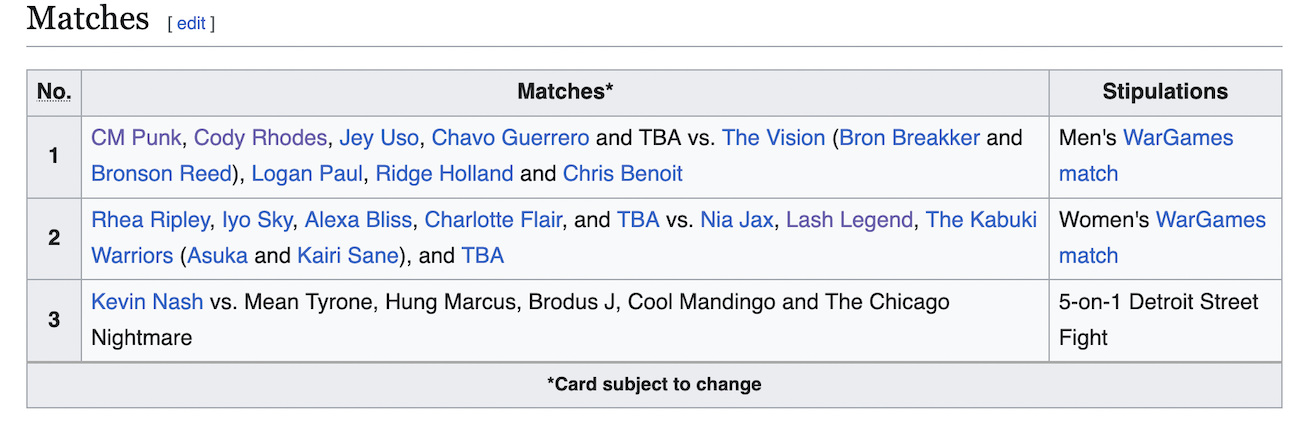The image size is (1306, 433).
Task: Visit The Vision stable link
Action: coord(773,138)
